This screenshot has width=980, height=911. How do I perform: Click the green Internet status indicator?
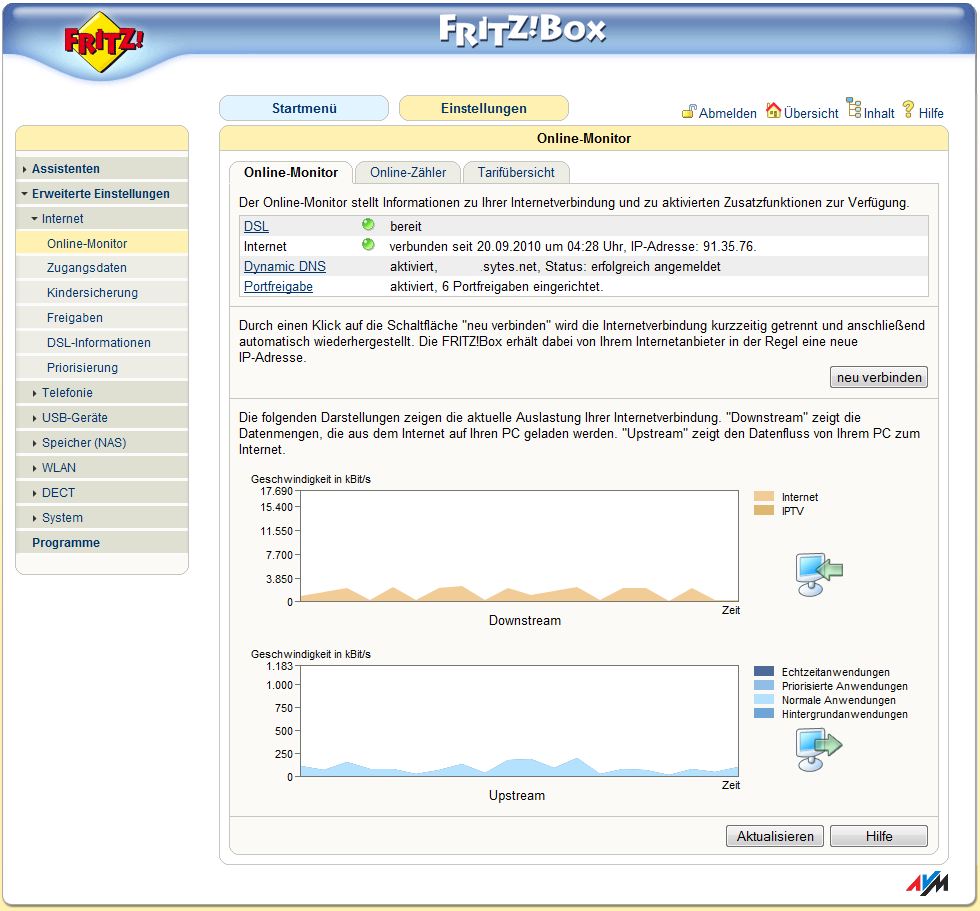368,244
